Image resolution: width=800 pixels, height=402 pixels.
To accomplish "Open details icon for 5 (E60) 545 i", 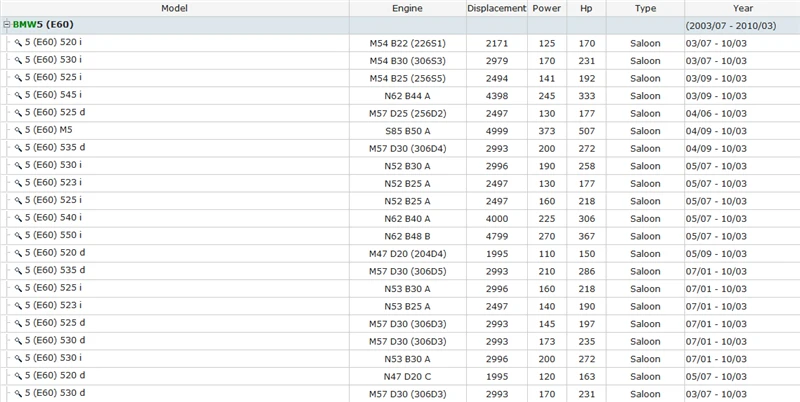I will tap(18, 96).
